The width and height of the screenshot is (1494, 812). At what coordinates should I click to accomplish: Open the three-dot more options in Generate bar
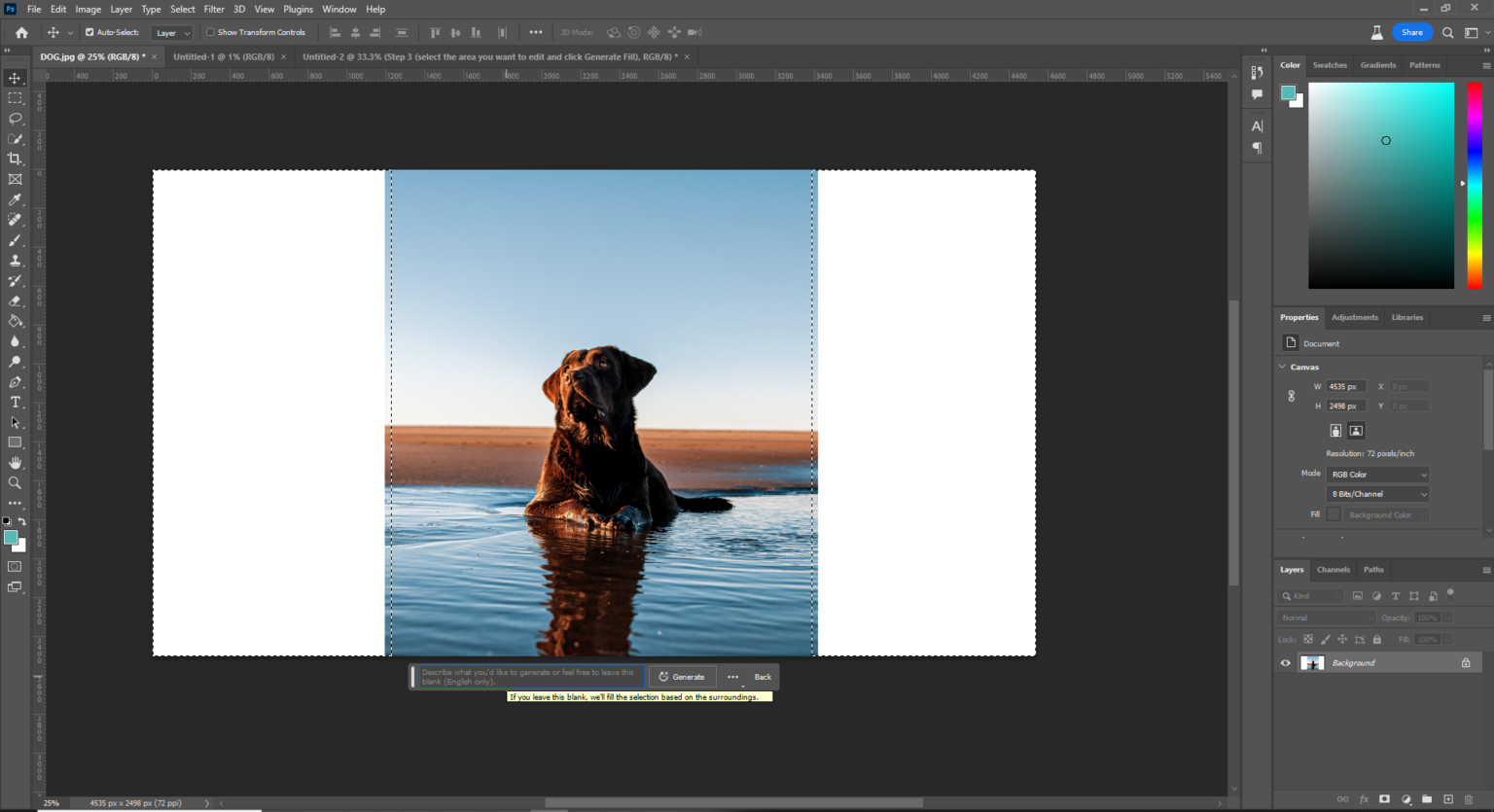click(733, 677)
